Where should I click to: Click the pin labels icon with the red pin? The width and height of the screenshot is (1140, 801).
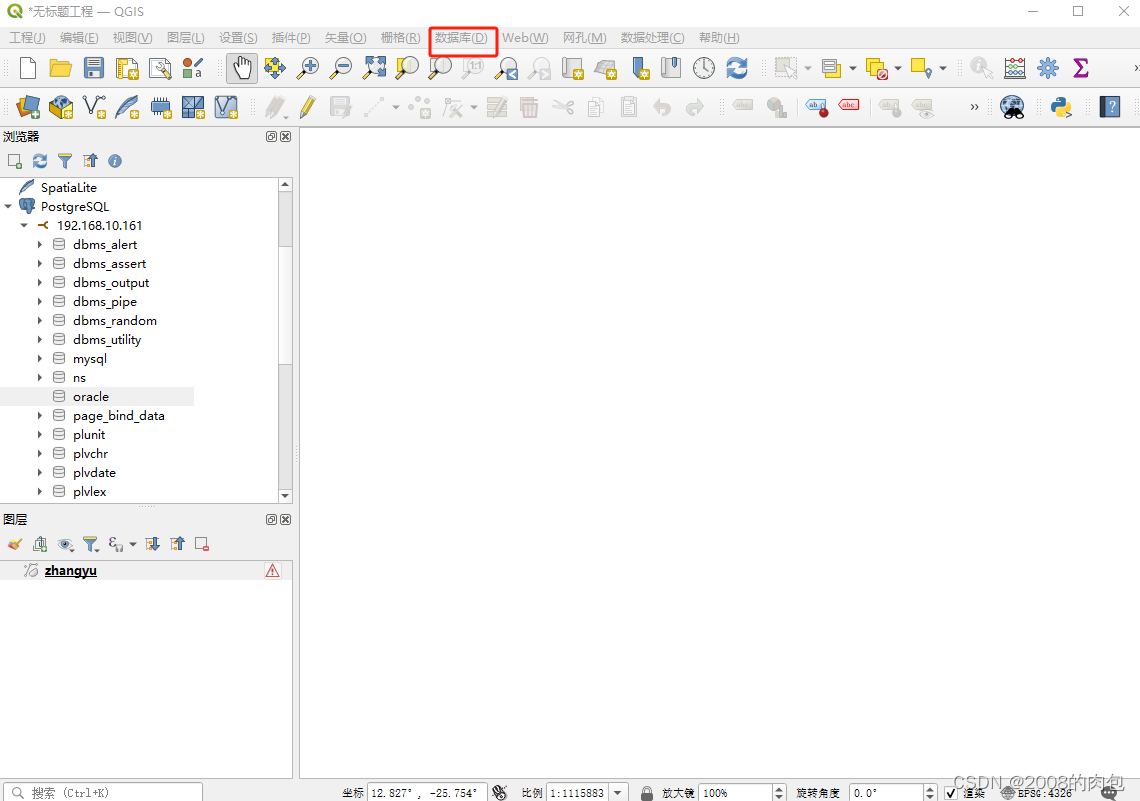pos(816,108)
